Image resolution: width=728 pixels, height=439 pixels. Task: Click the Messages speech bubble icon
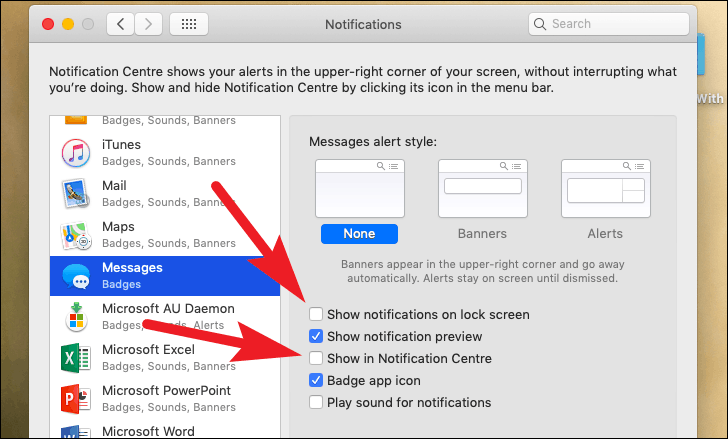point(76,276)
